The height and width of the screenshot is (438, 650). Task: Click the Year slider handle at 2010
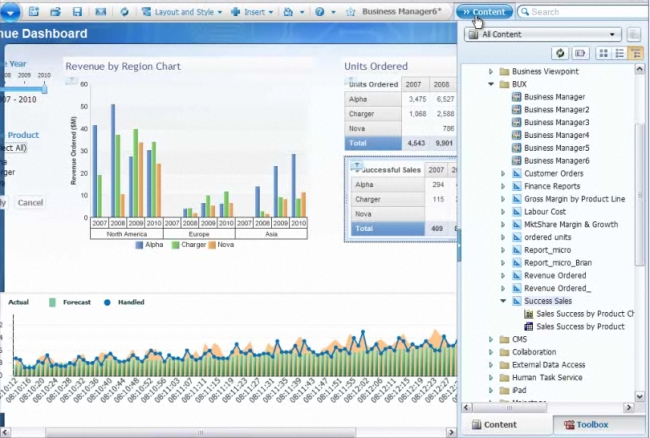tap(44, 88)
